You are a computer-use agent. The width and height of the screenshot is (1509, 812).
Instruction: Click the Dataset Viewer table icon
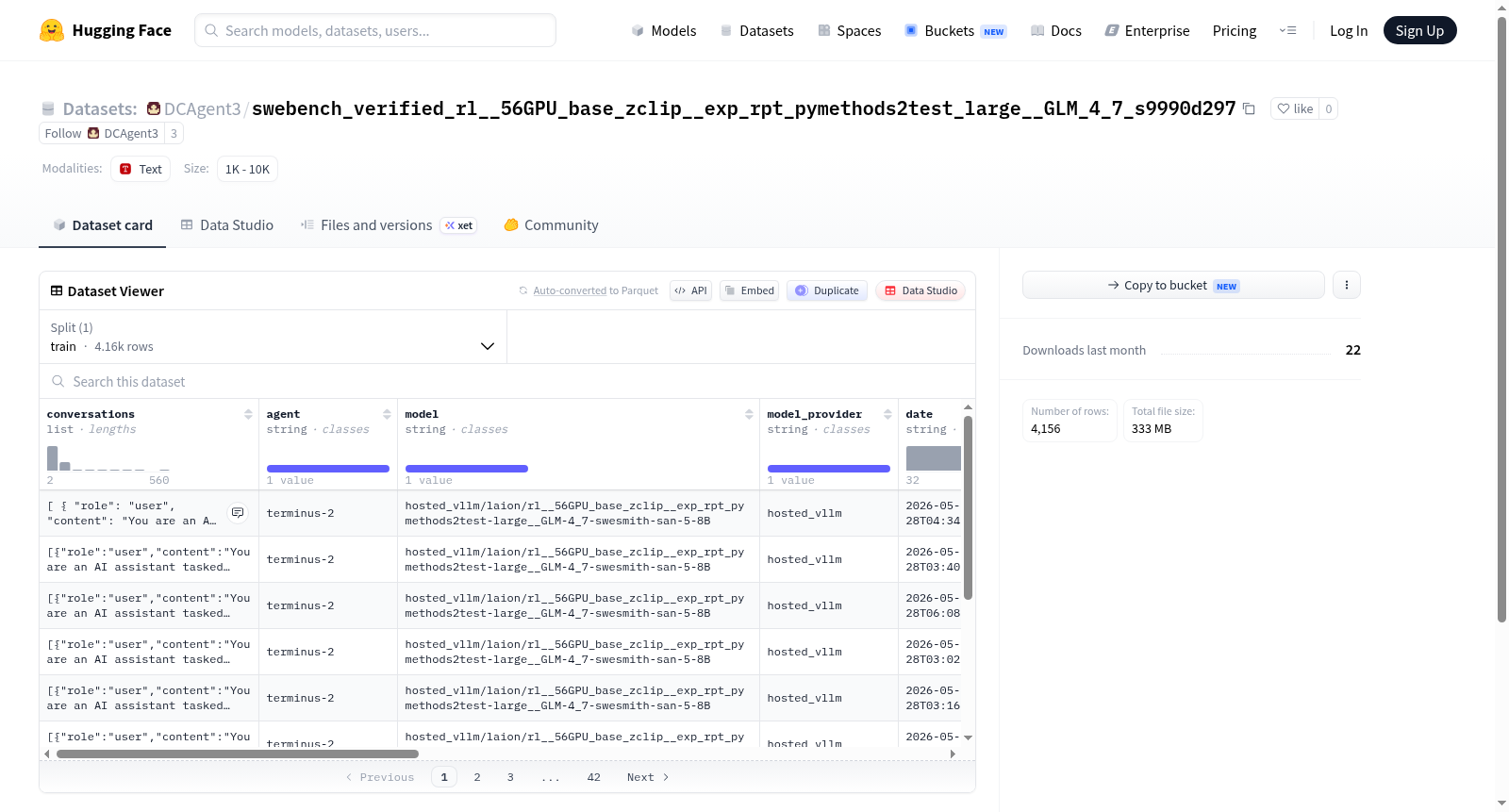click(x=57, y=290)
